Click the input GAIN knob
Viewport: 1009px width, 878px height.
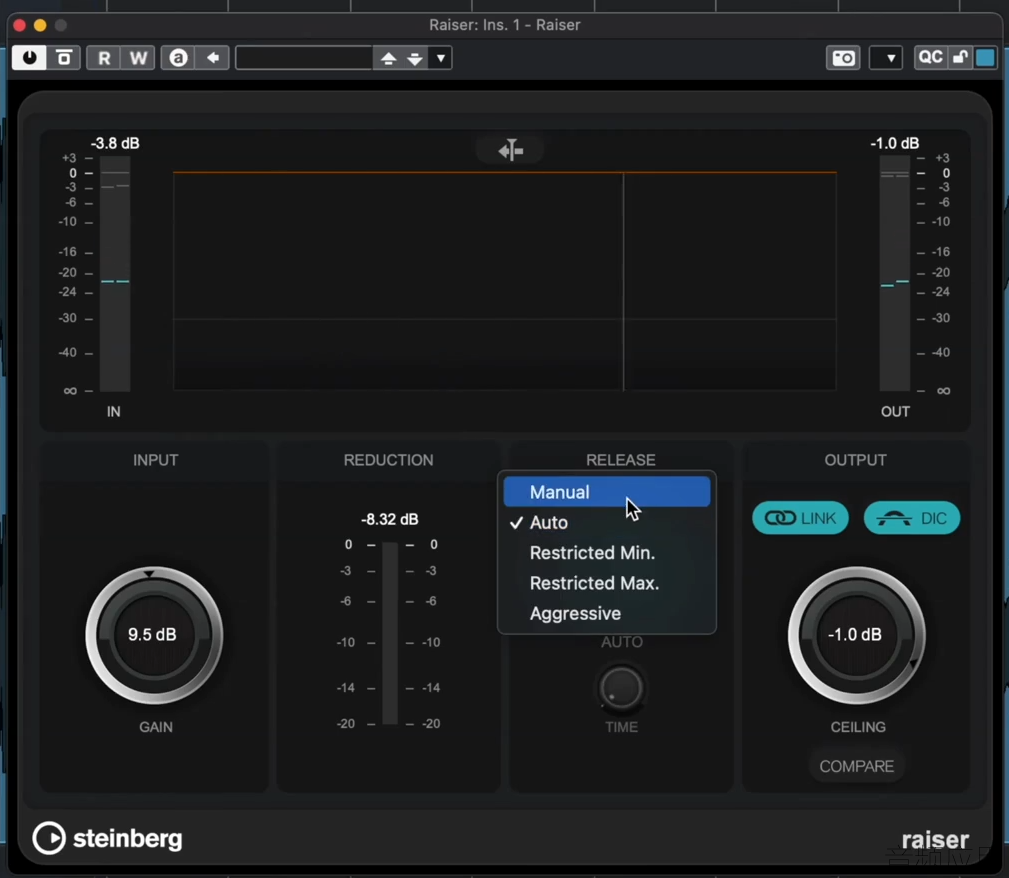[x=154, y=635]
